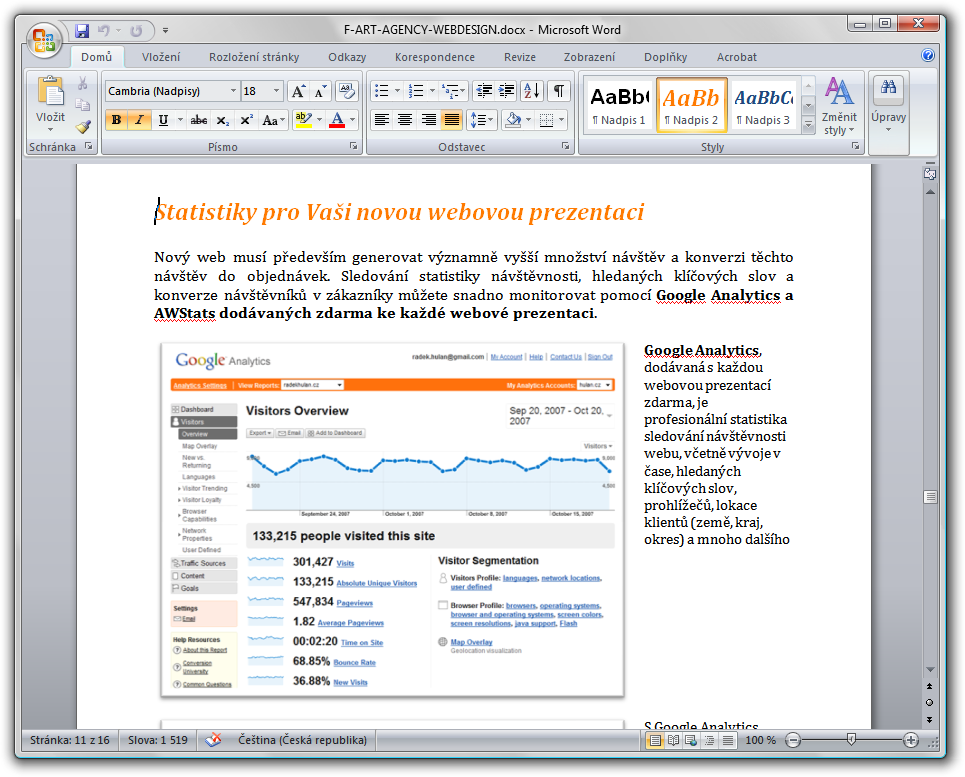Image resolution: width=965 pixels, height=777 pixels.
Task: Open the Change Case Aa dropdown
Action: pos(274,121)
